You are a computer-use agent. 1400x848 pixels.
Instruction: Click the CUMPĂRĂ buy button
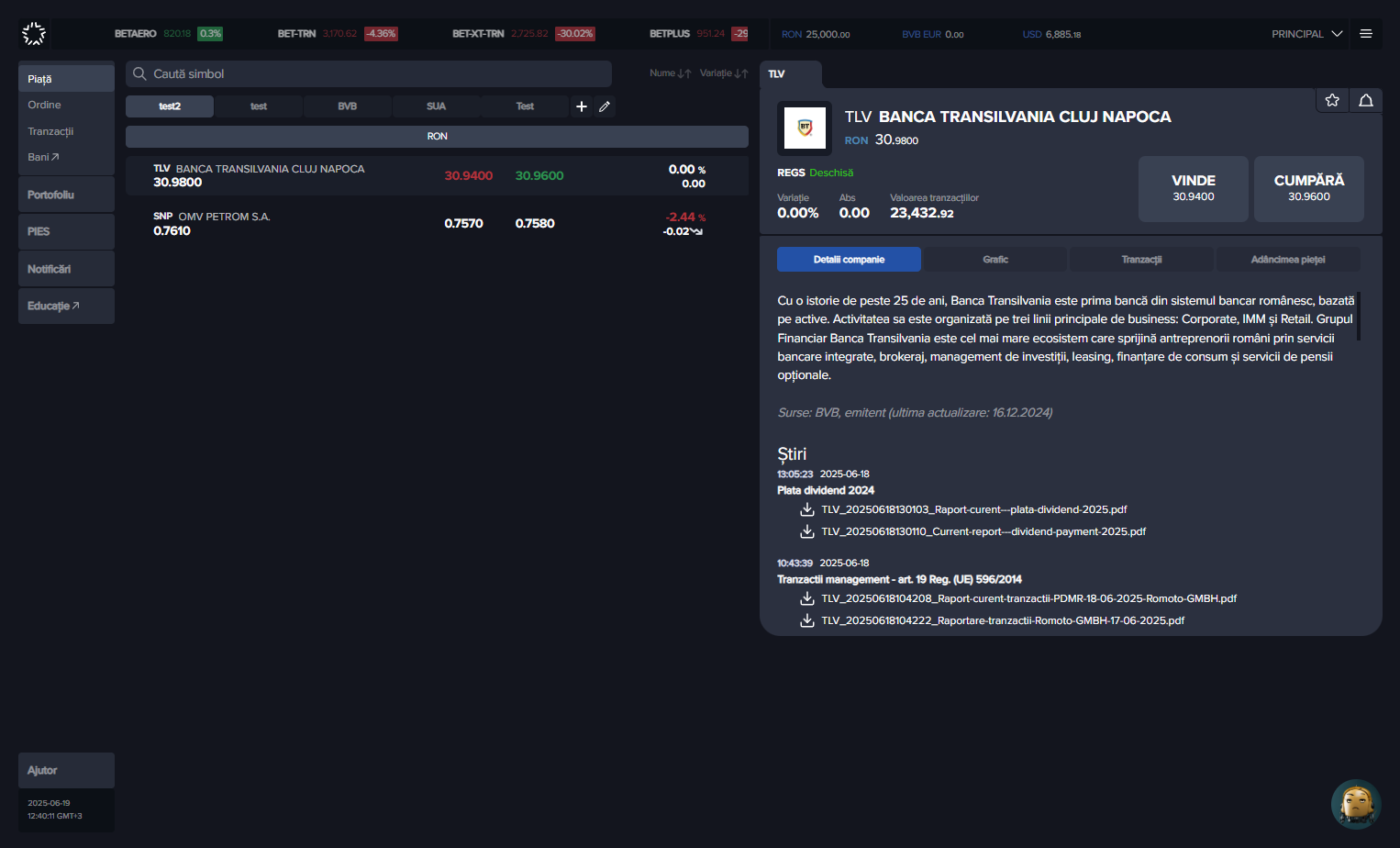click(1309, 189)
